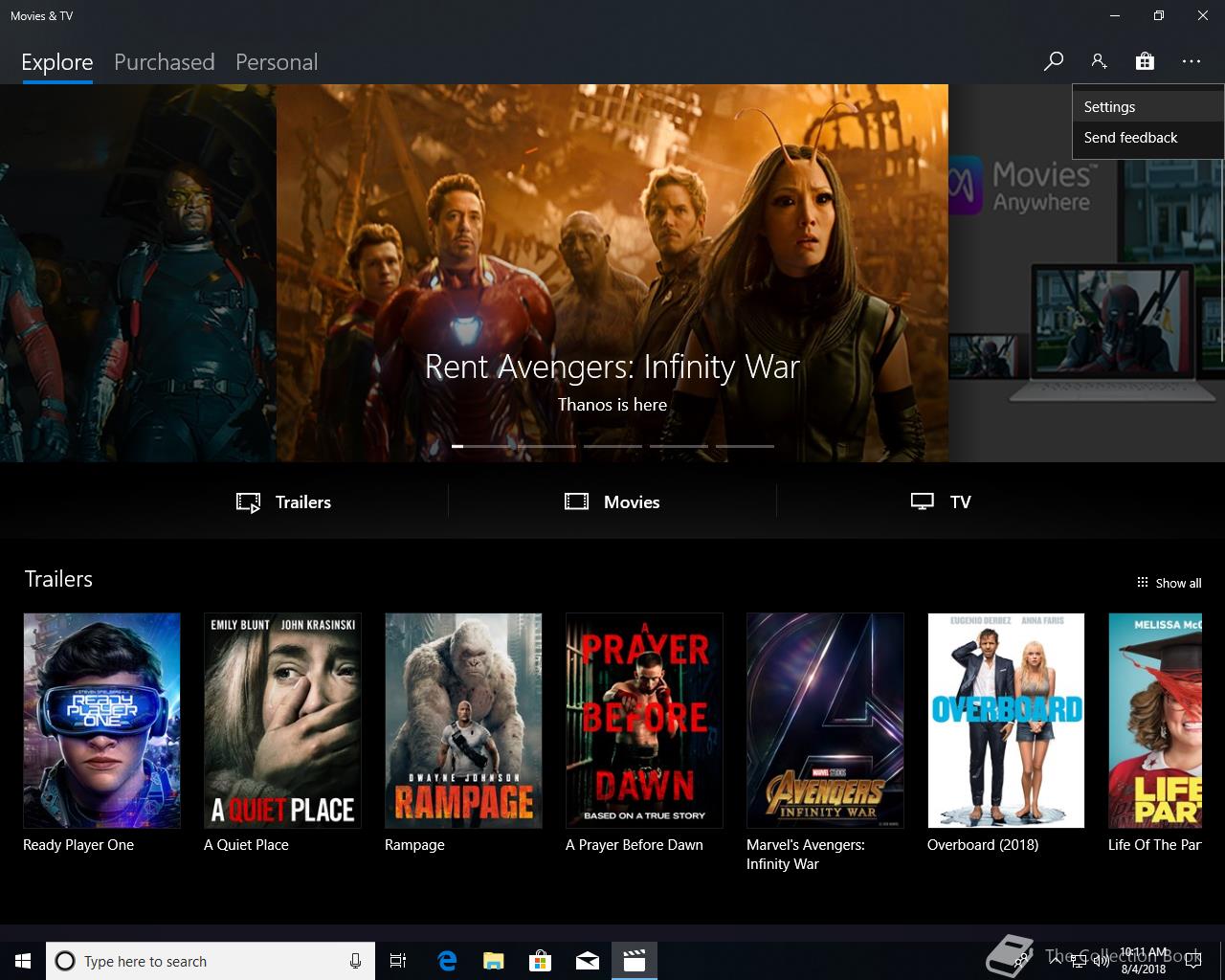Screen dimensions: 1225x980
Task: Select the second carousel page indicator
Action: [x=546, y=446]
